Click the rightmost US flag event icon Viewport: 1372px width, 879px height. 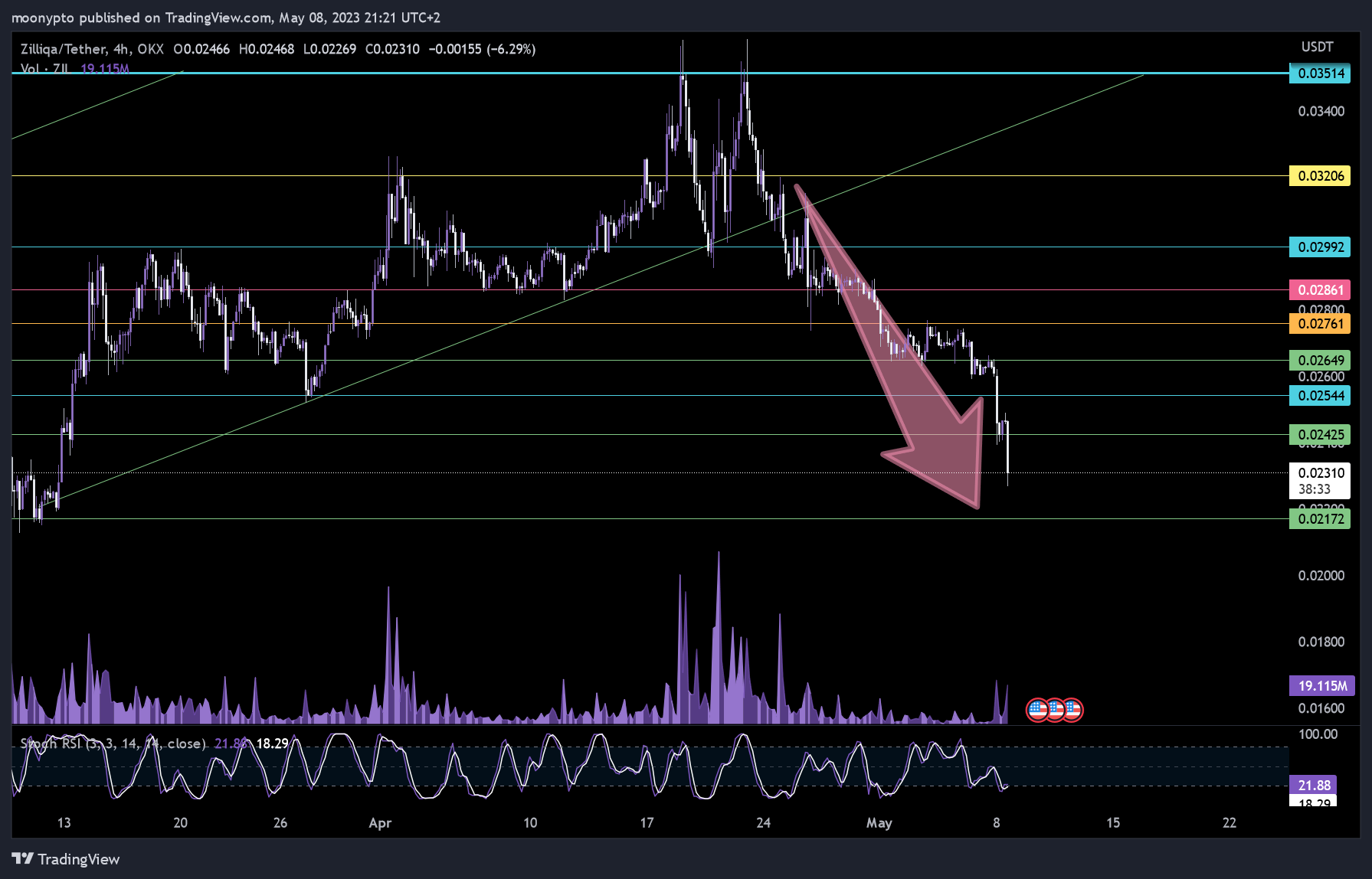(1072, 710)
